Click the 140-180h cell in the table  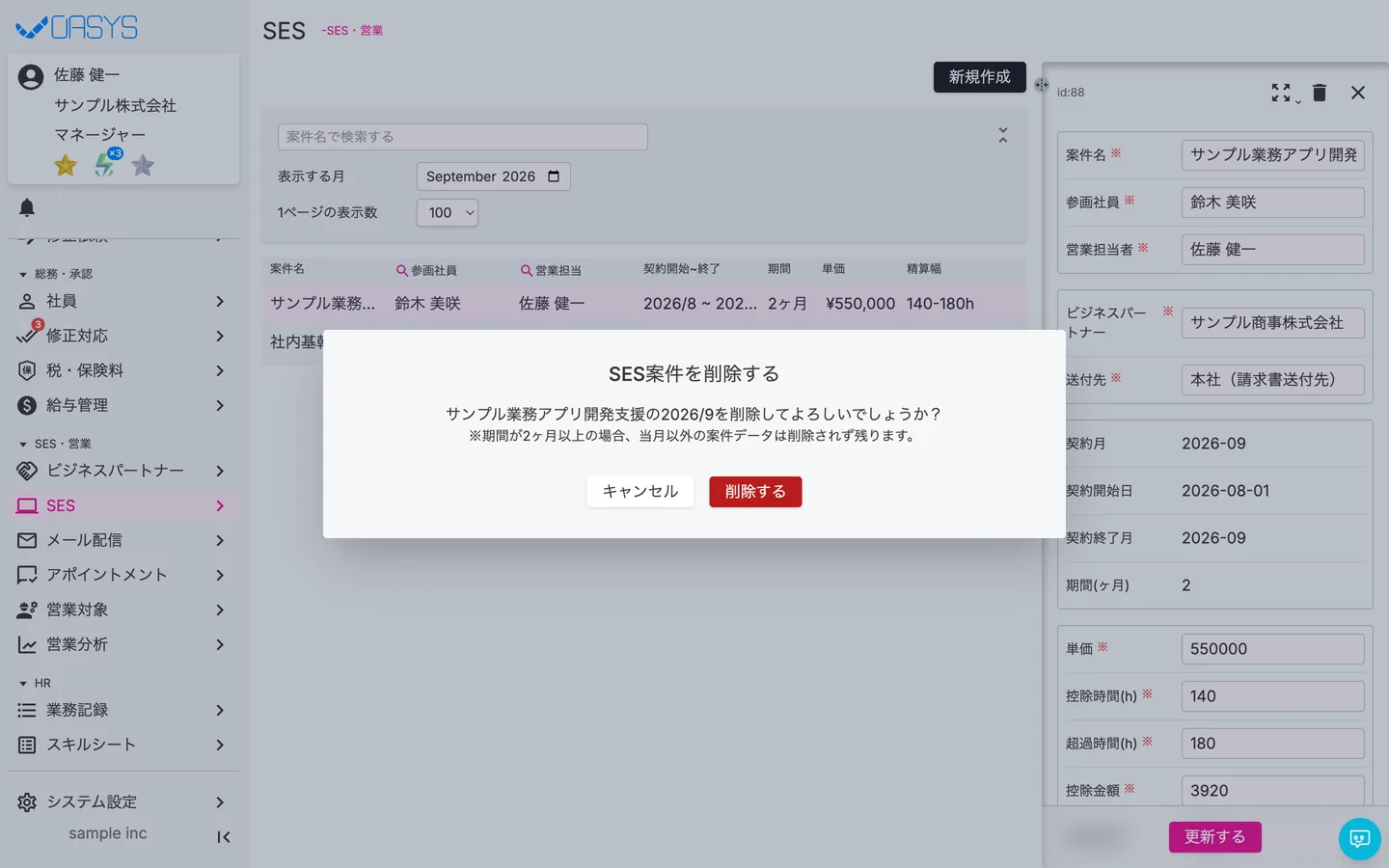click(x=940, y=304)
